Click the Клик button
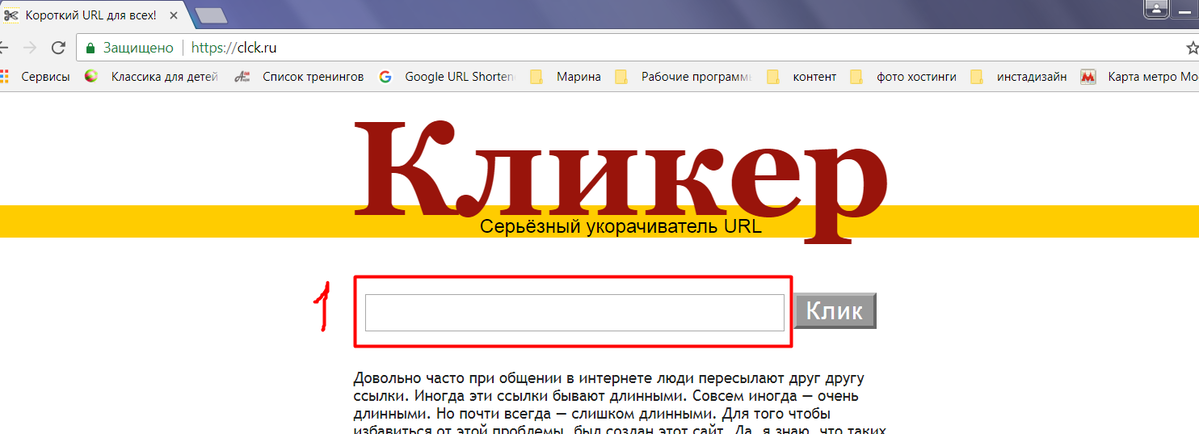 [x=835, y=312]
